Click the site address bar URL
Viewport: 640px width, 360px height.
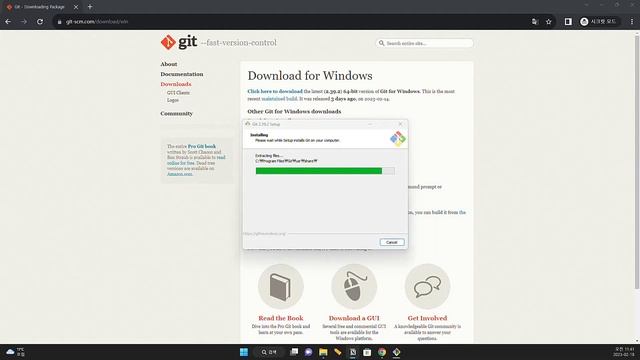pos(97,22)
